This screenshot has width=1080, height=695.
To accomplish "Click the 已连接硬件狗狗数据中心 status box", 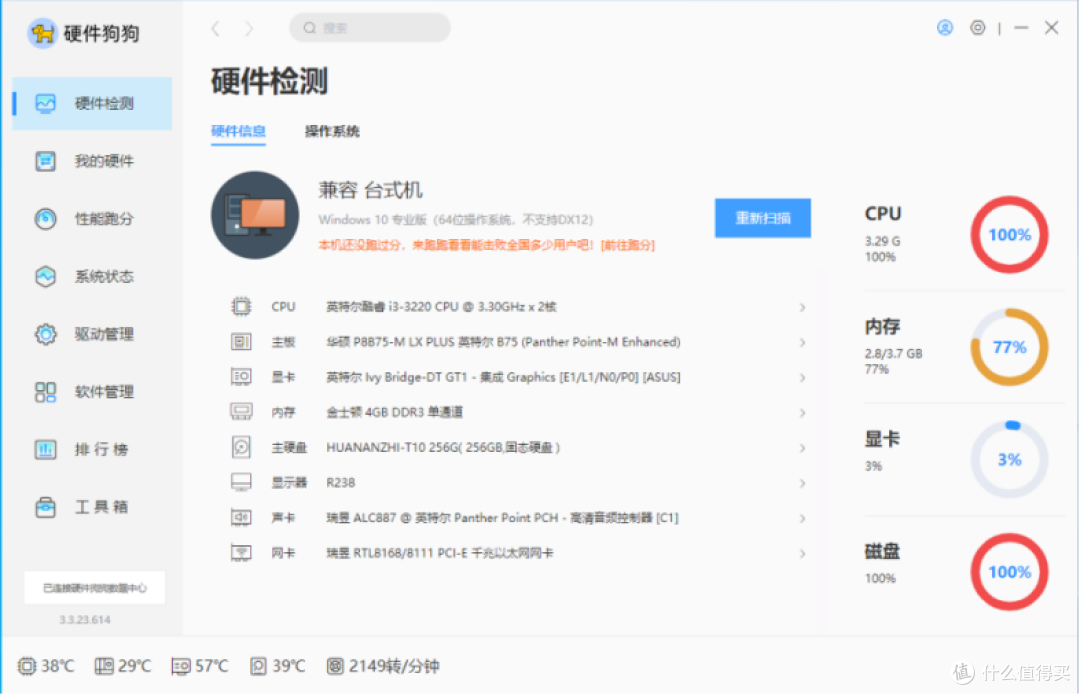I will [94, 588].
